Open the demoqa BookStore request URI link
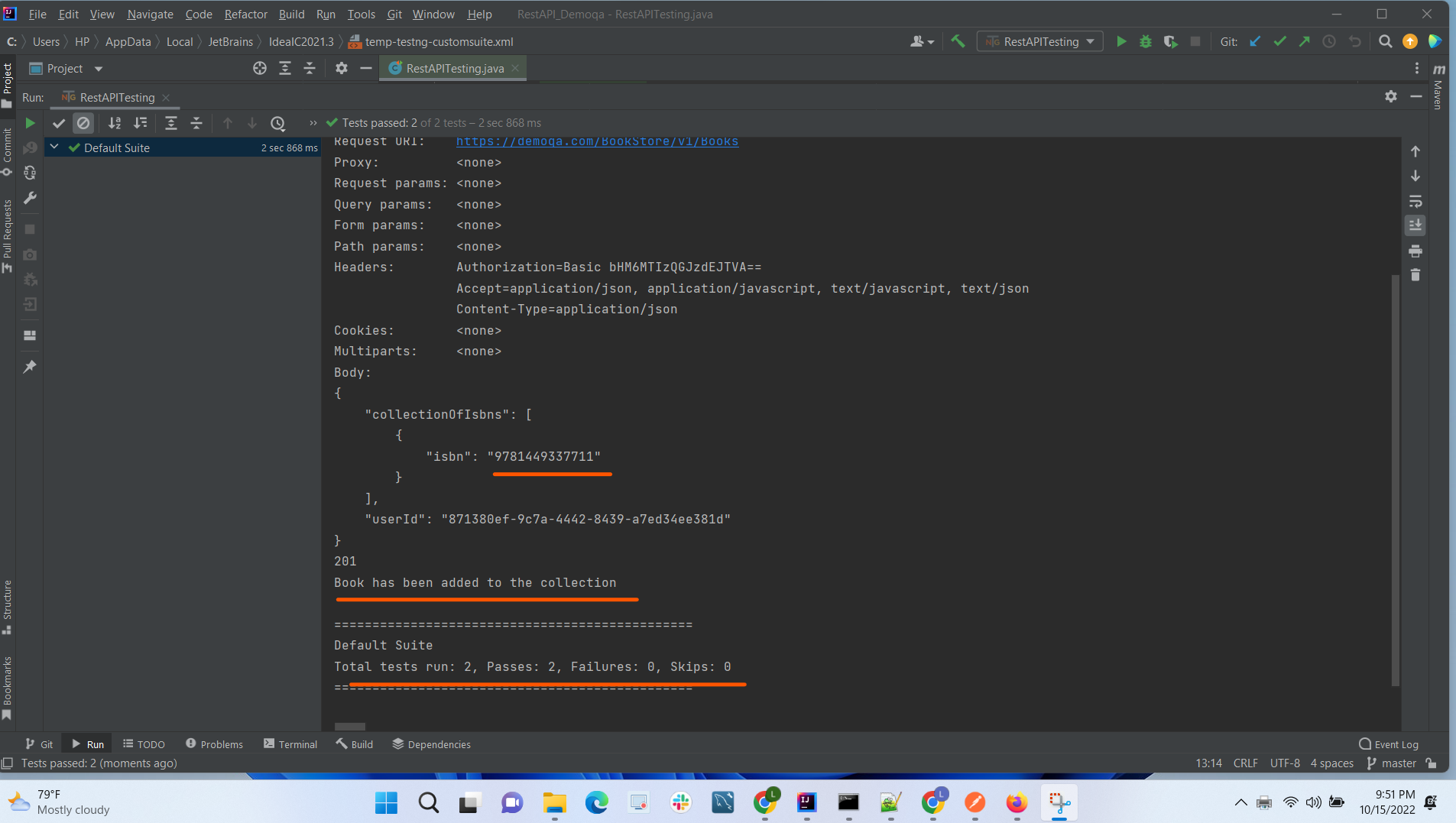Viewport: 1456px width, 823px height. point(597,141)
